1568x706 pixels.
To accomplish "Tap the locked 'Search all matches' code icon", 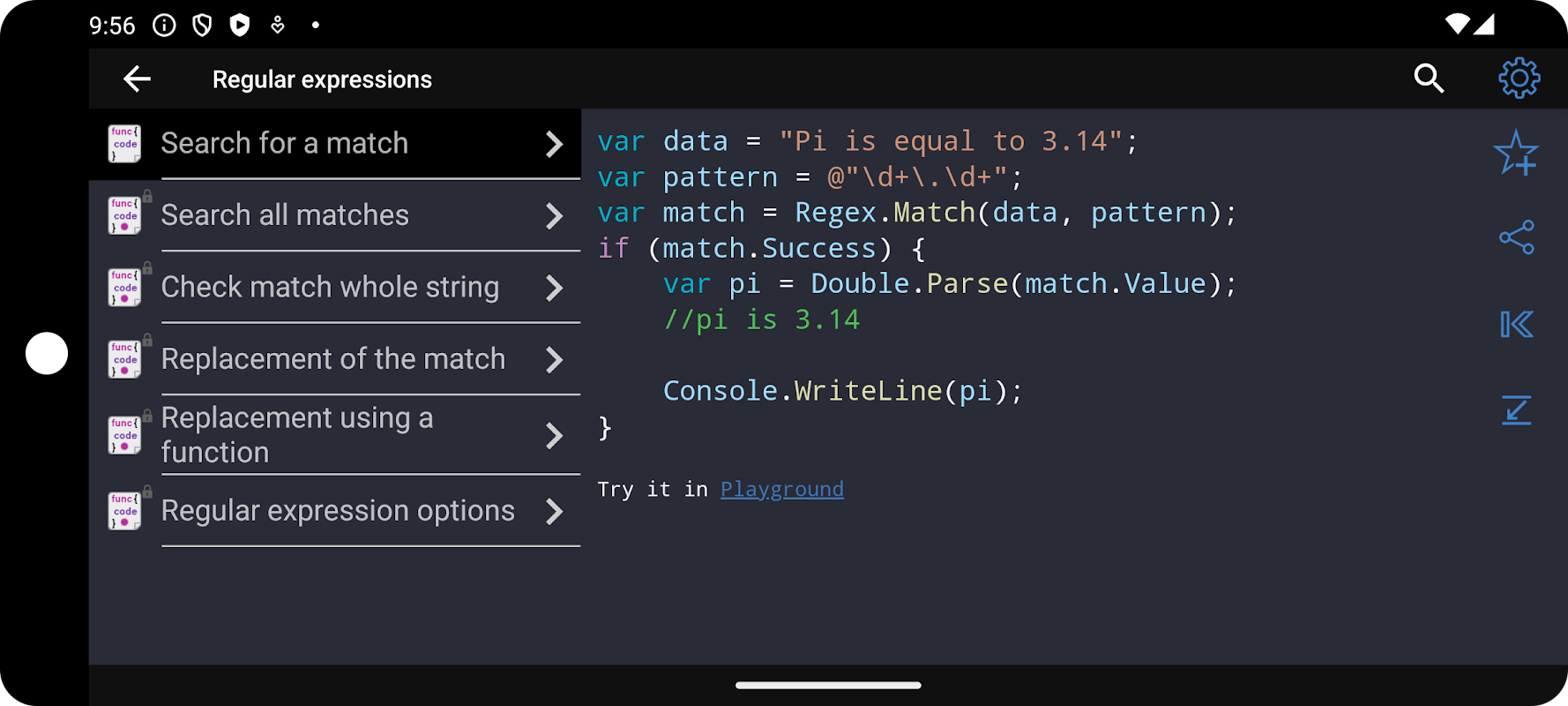I will pyautogui.click(x=124, y=215).
